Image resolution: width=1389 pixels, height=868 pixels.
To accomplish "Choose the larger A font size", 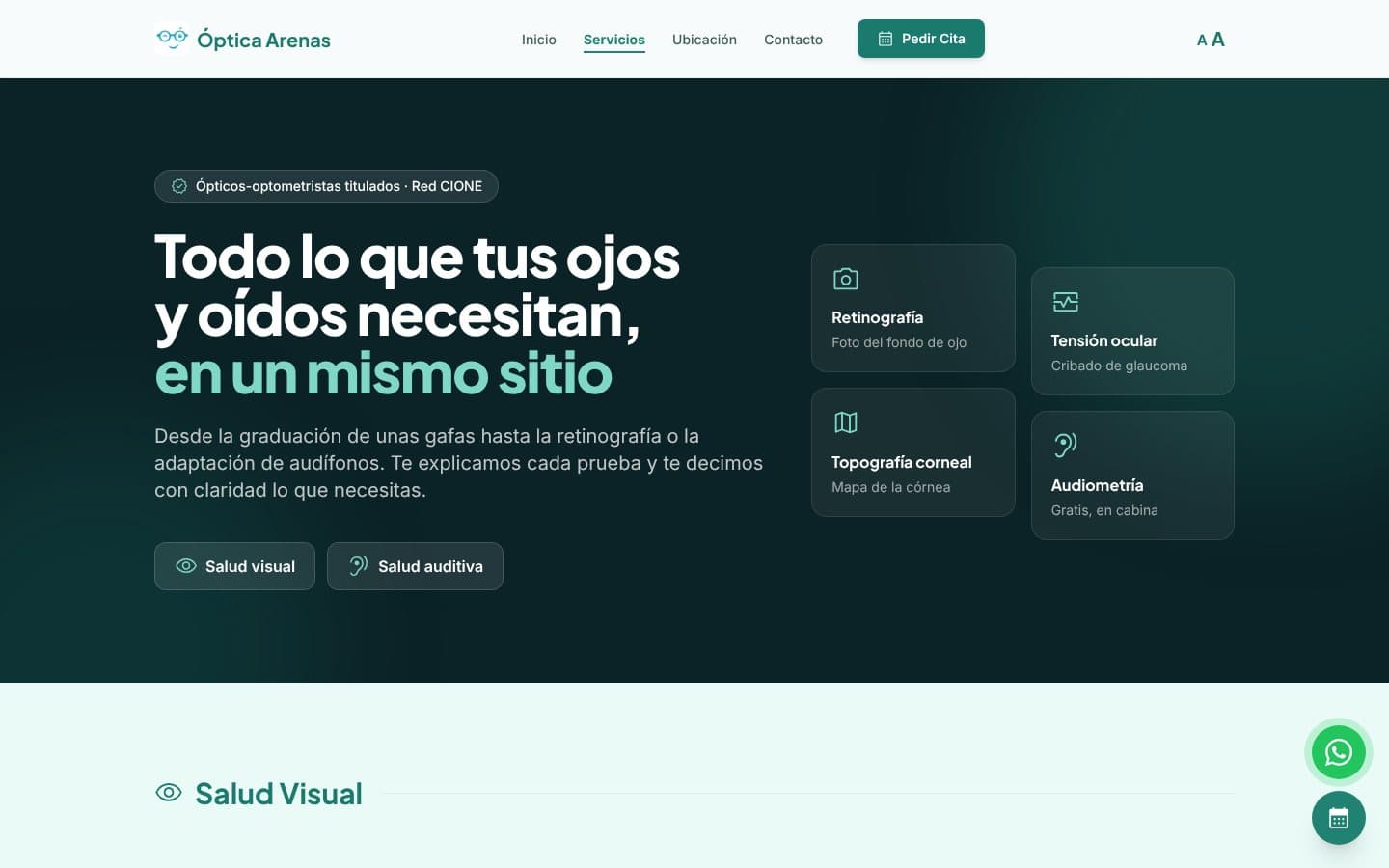I will coord(1218,40).
